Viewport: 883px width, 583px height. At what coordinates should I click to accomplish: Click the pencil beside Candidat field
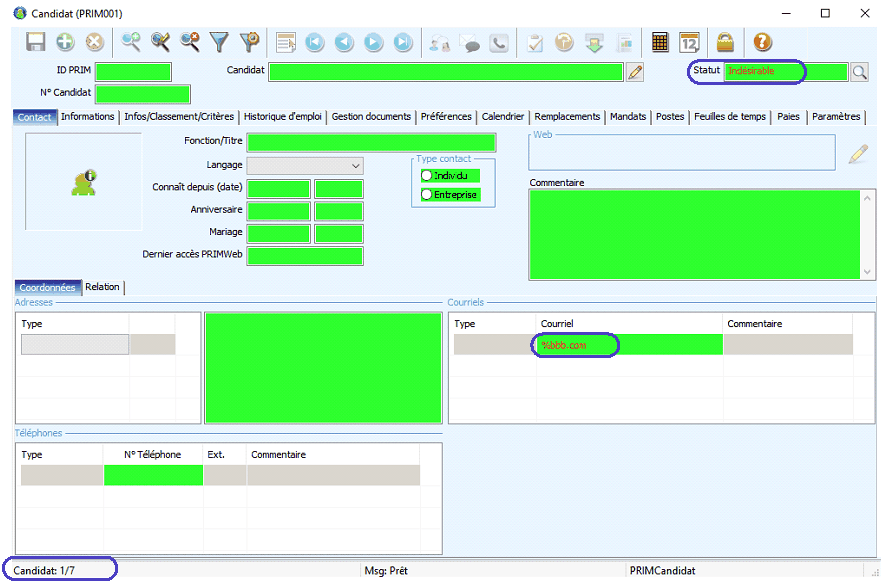tap(635, 72)
